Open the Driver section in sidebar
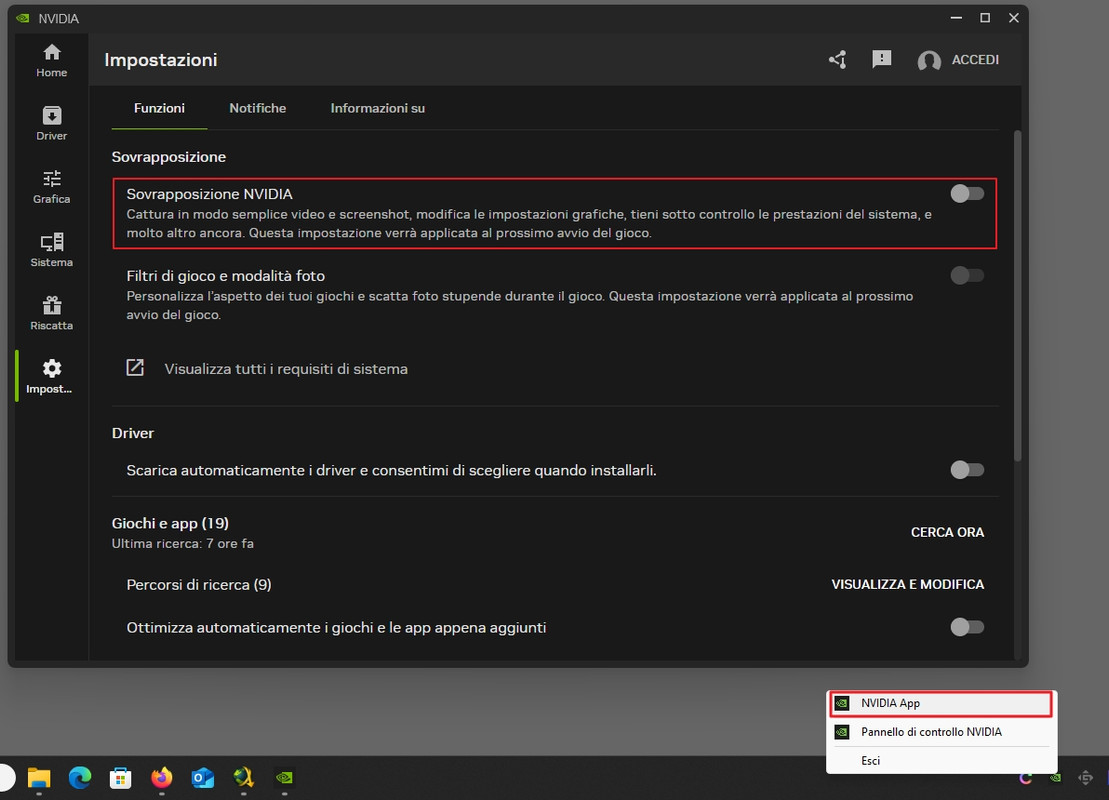1109x800 pixels. coord(52,124)
